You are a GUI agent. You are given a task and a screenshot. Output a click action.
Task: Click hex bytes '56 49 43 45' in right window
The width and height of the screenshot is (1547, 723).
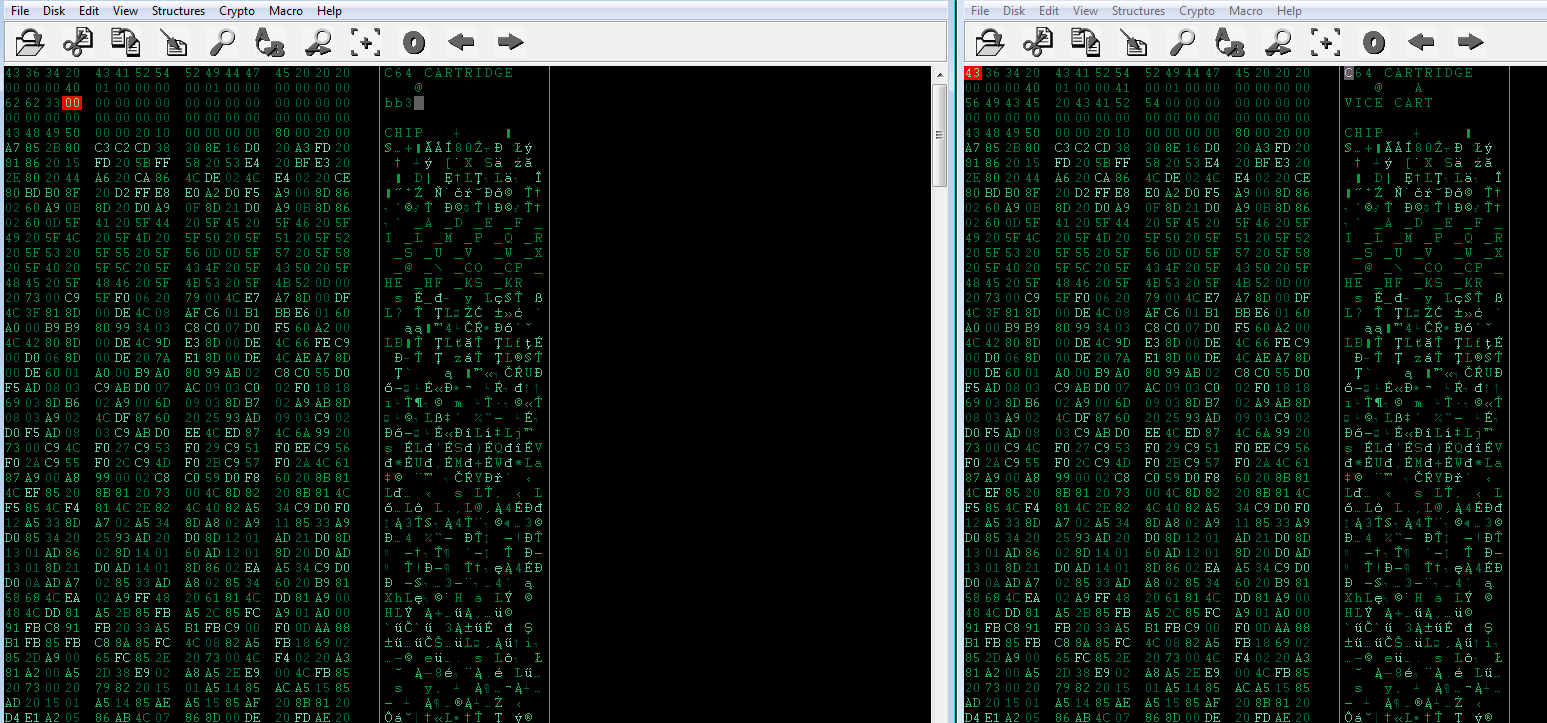point(1002,103)
